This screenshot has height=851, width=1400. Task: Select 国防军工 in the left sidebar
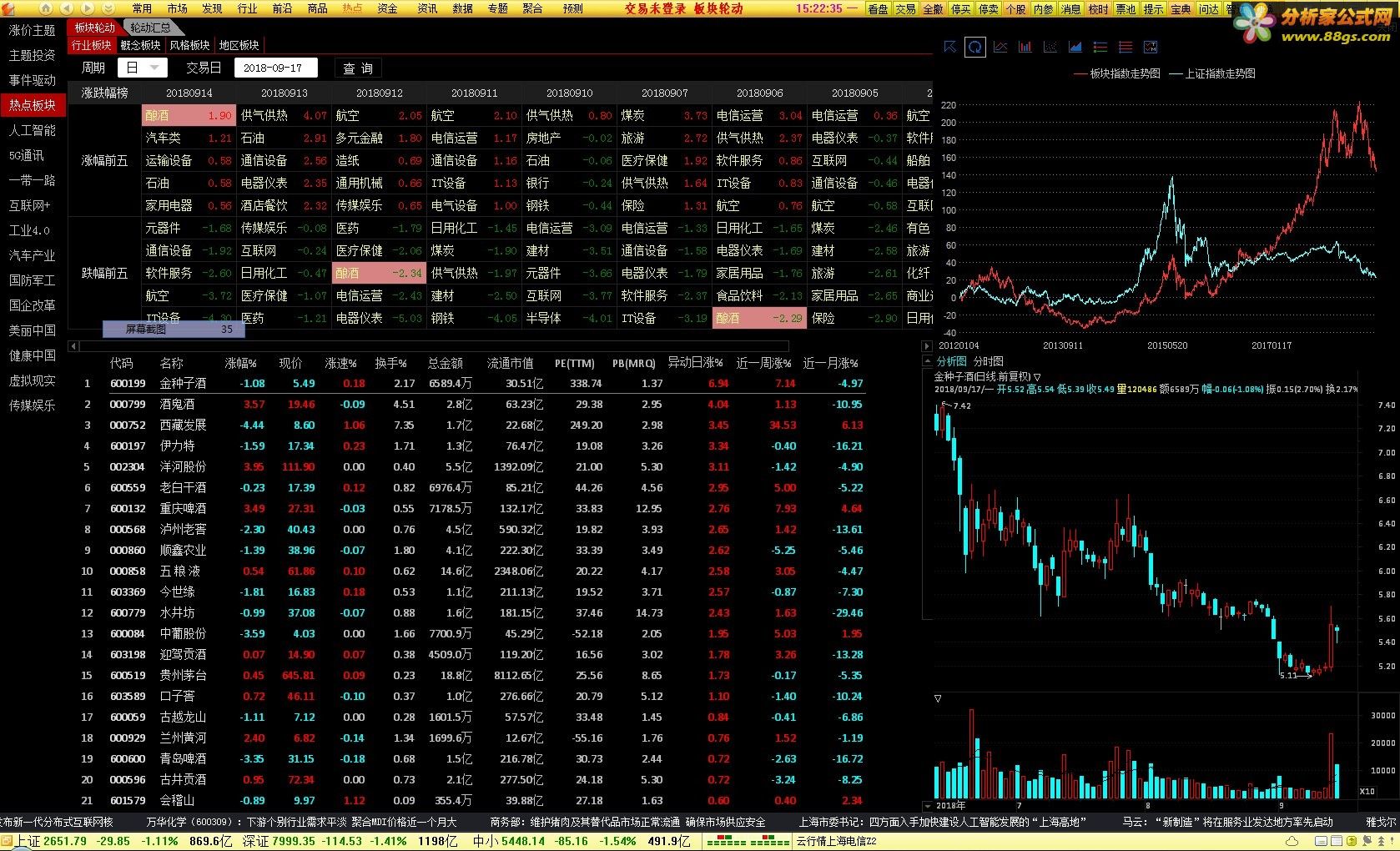pyautogui.click(x=33, y=280)
